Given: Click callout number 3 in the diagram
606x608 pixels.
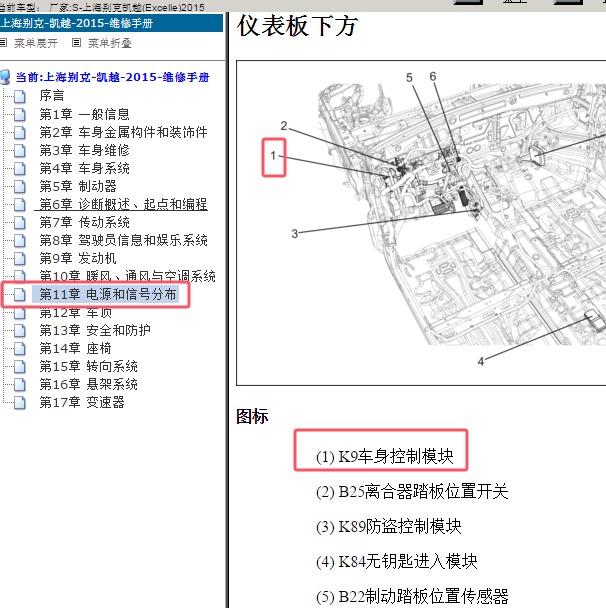Looking at the screenshot, I should pyautogui.click(x=295, y=233).
